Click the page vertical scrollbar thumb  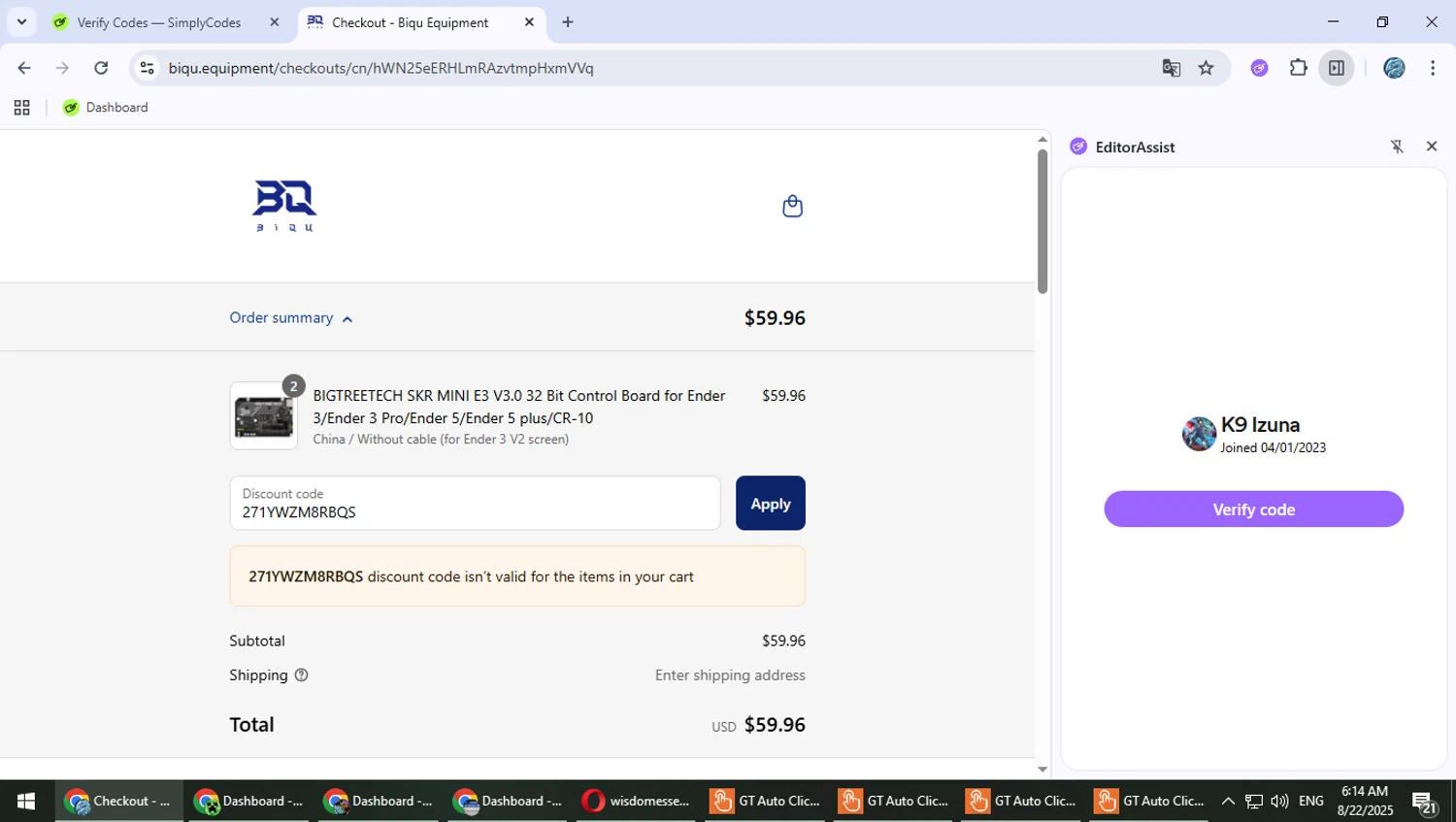[x=1042, y=220]
